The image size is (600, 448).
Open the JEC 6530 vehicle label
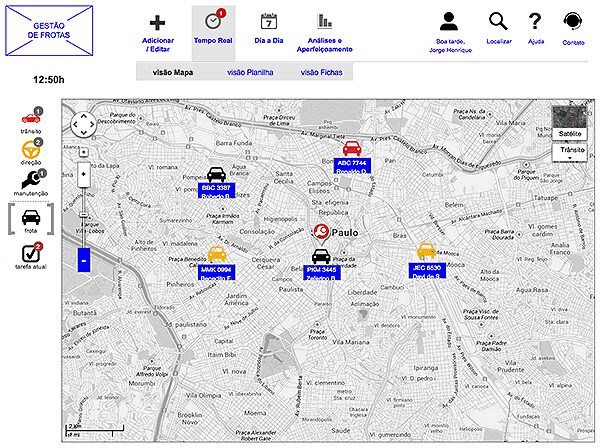coord(427,271)
